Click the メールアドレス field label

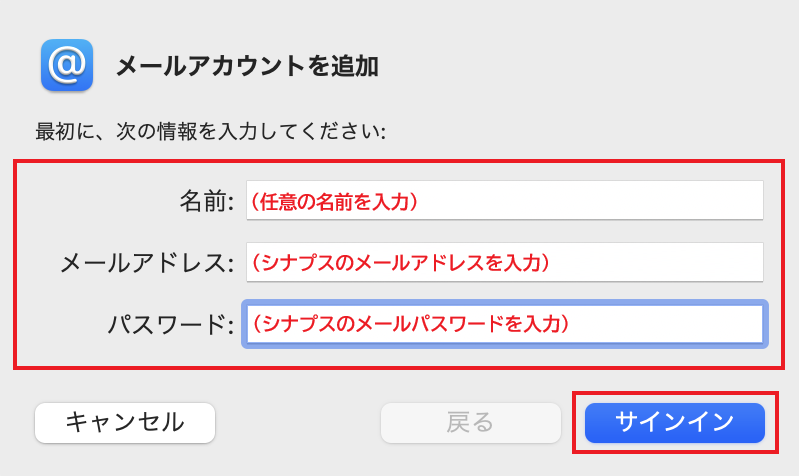point(147,263)
